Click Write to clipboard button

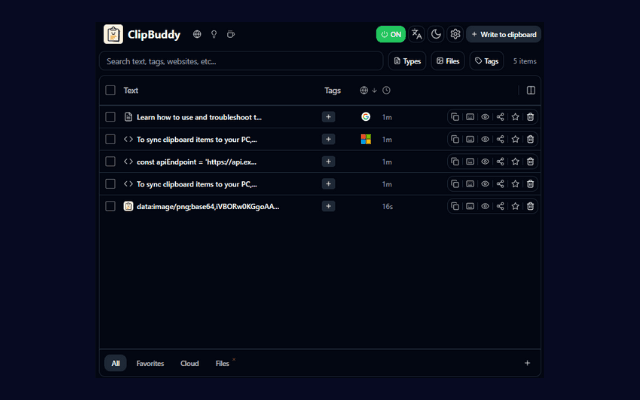click(504, 34)
